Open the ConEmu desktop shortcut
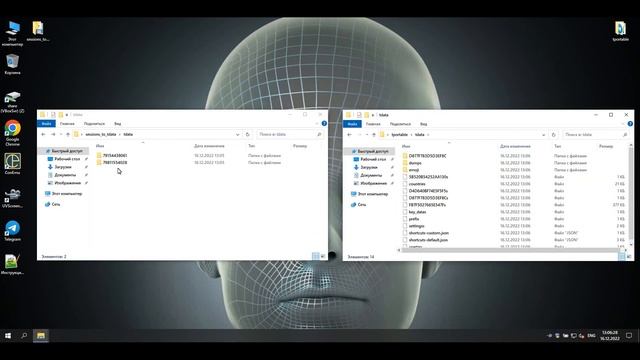The height and width of the screenshot is (360, 640). (12, 164)
